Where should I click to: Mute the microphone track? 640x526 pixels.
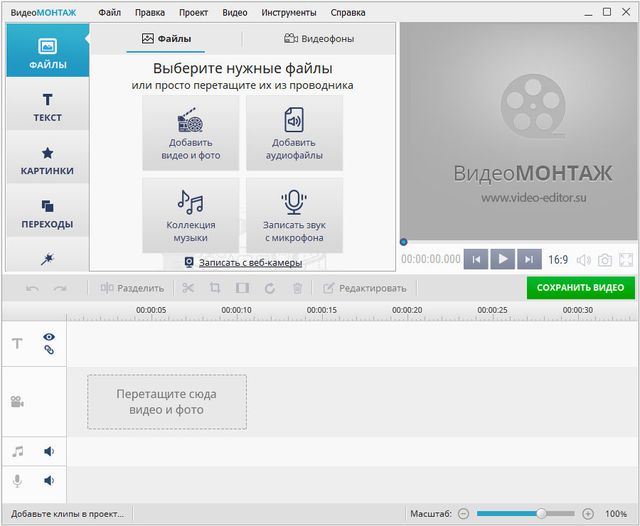48,481
